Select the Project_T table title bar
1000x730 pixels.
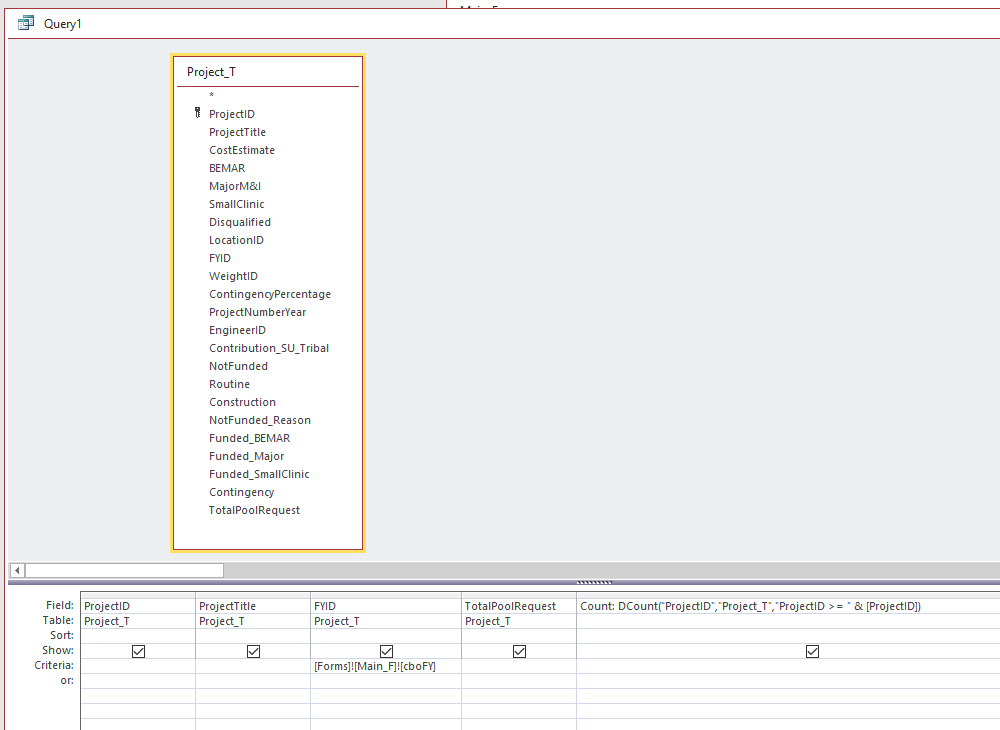268,72
